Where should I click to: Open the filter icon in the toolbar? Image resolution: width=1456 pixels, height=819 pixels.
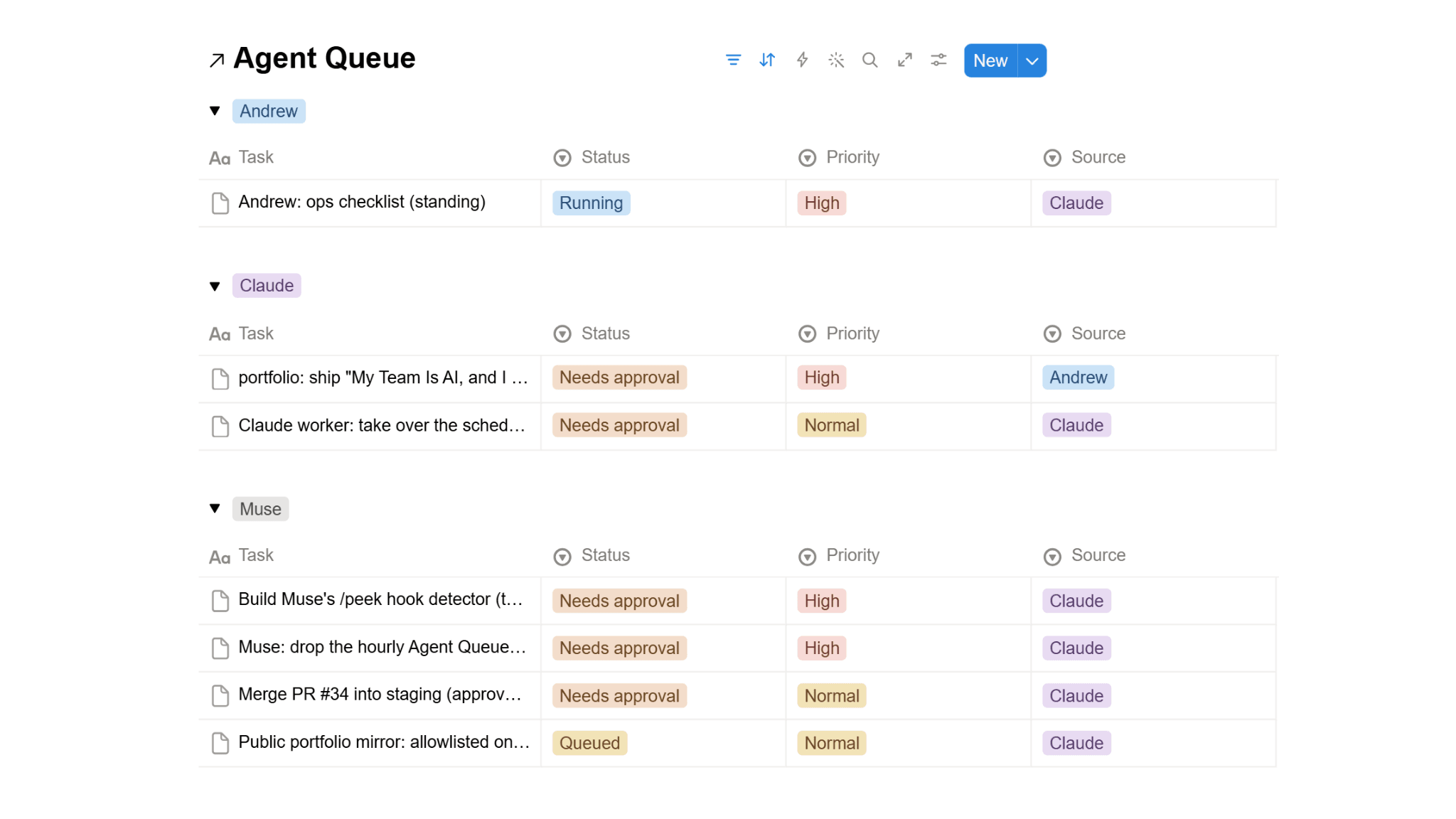[733, 60]
